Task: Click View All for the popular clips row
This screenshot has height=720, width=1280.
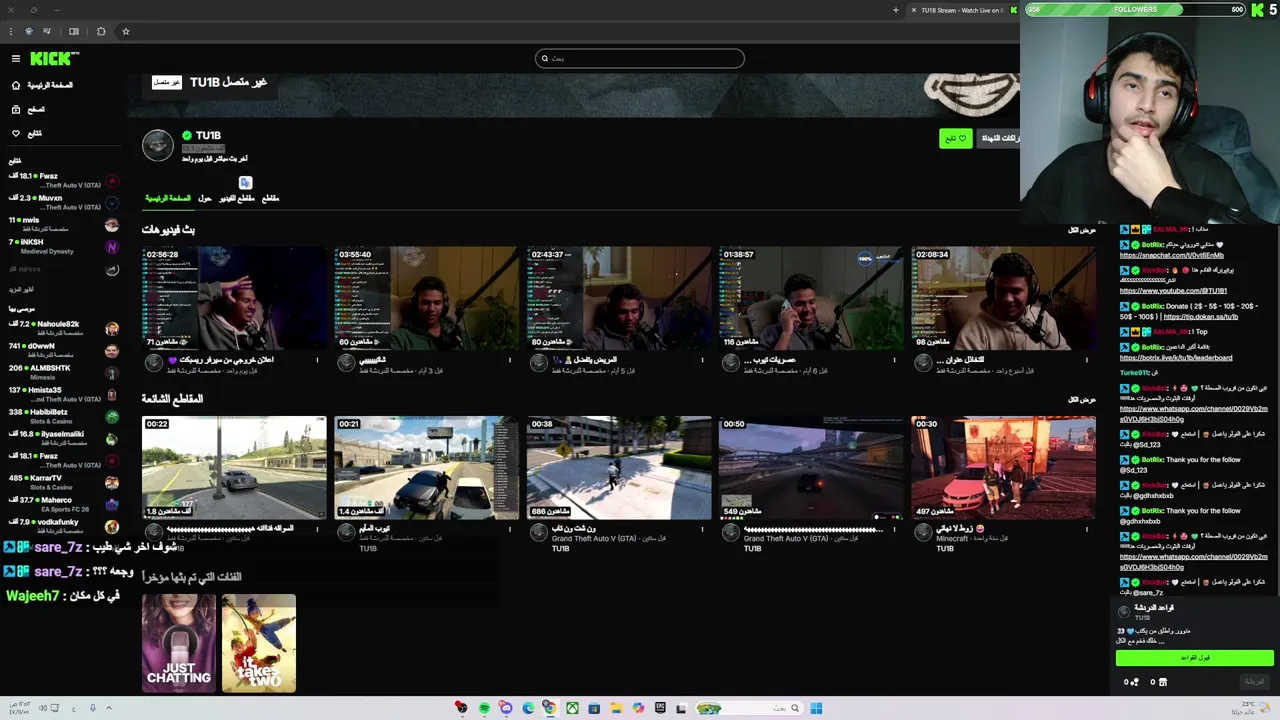Action: point(1082,399)
